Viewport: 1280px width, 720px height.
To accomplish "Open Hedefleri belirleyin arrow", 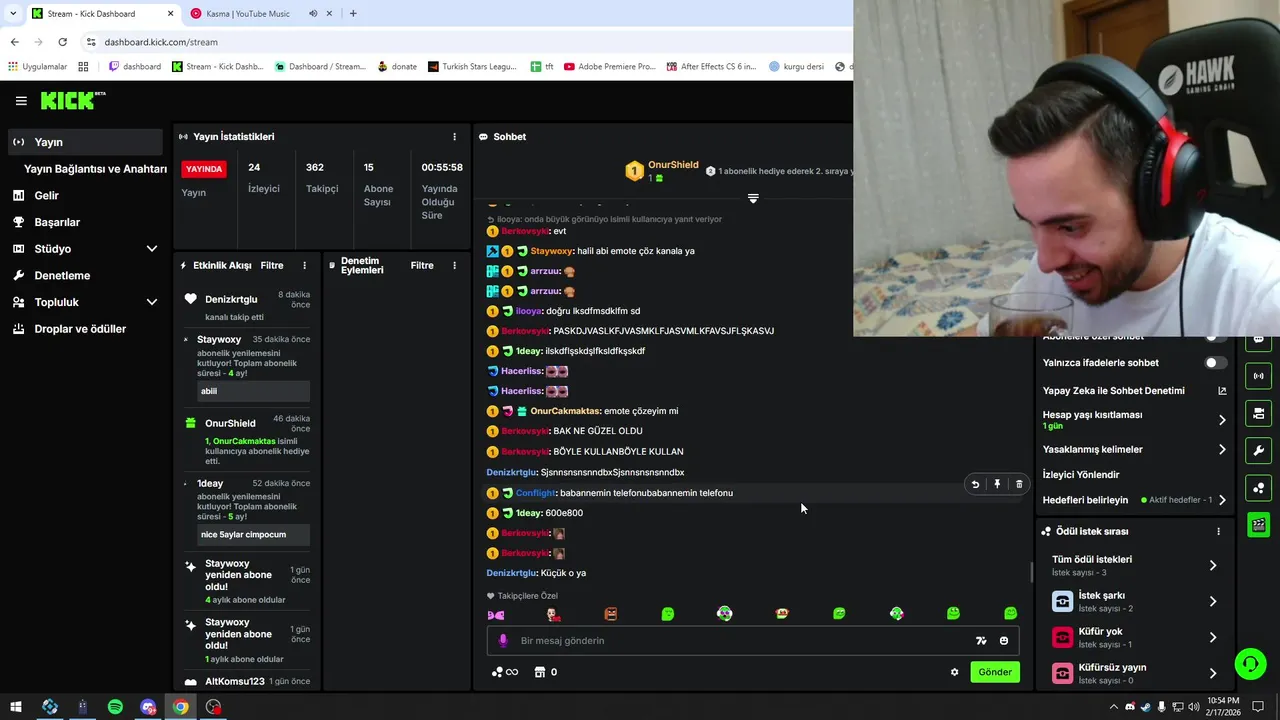I will (x=1222, y=500).
